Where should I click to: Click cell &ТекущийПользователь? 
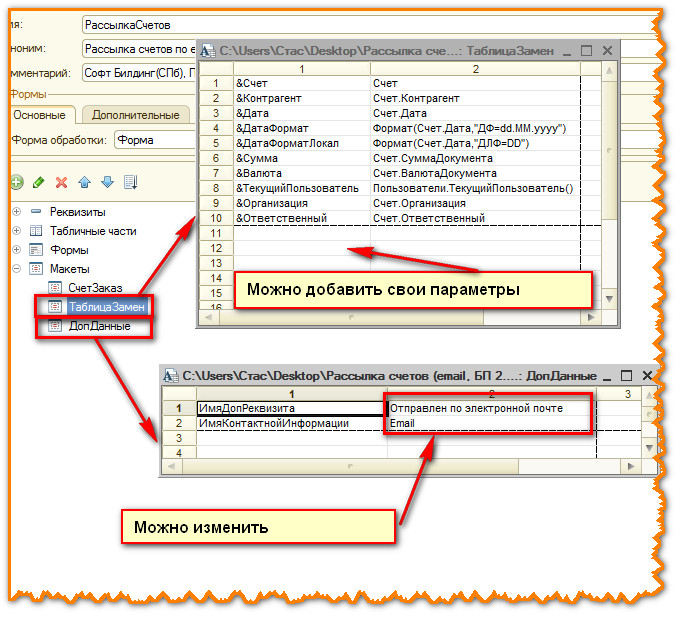click(x=304, y=189)
